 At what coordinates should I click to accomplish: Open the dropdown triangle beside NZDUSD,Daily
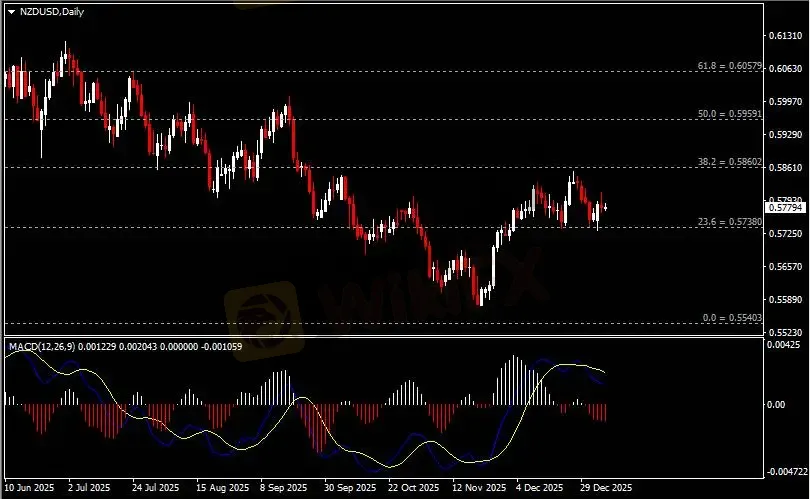[11, 12]
